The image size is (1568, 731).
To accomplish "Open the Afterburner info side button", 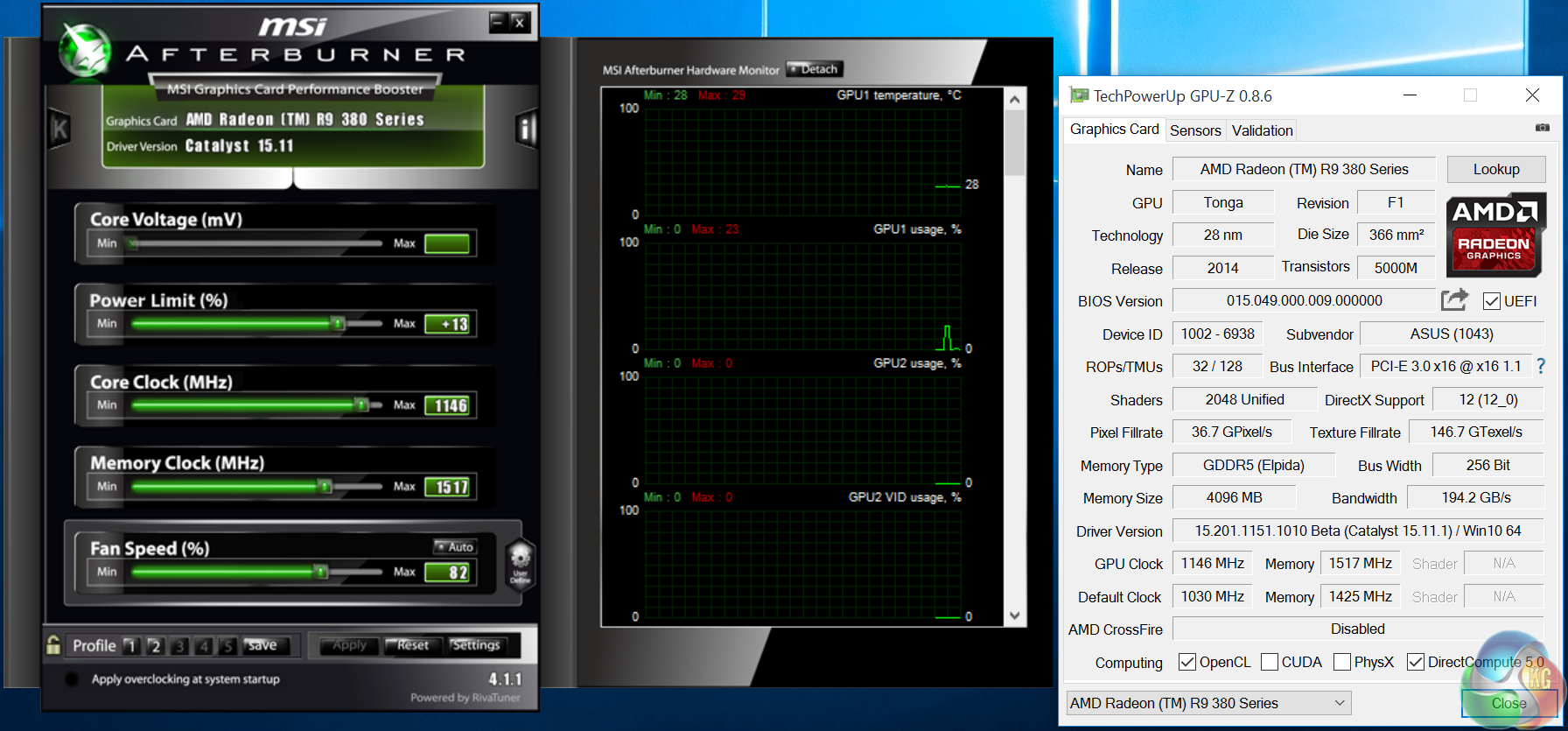I will click(x=525, y=130).
